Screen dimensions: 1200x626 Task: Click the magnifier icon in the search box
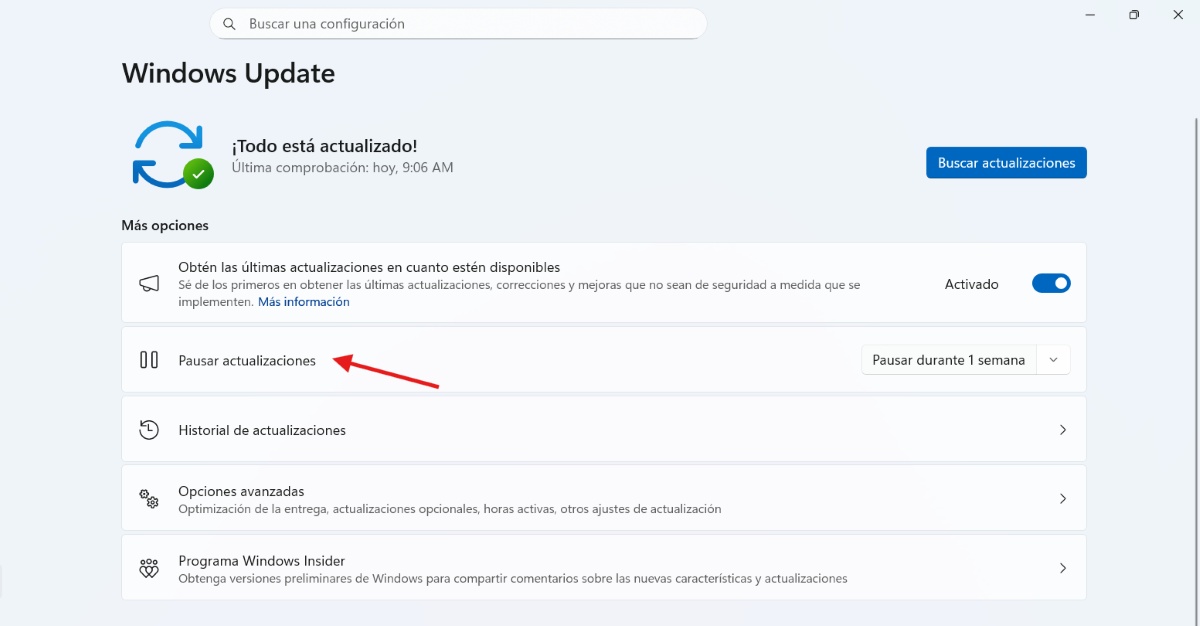coord(230,24)
